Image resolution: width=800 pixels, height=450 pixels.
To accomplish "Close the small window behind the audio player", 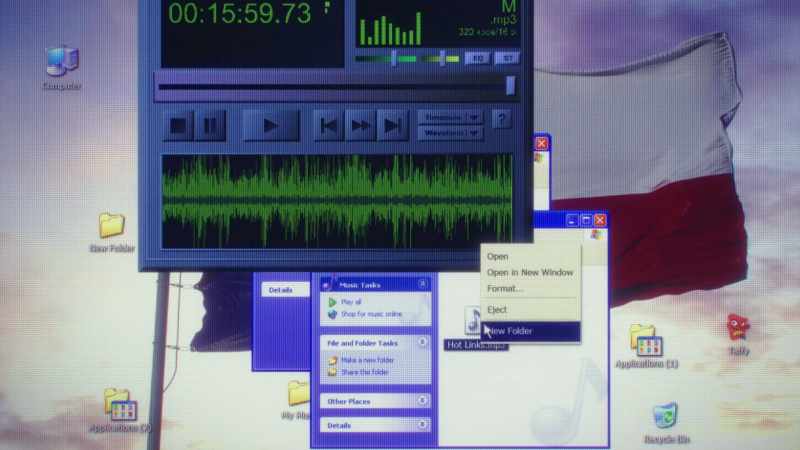I will pos(541,144).
